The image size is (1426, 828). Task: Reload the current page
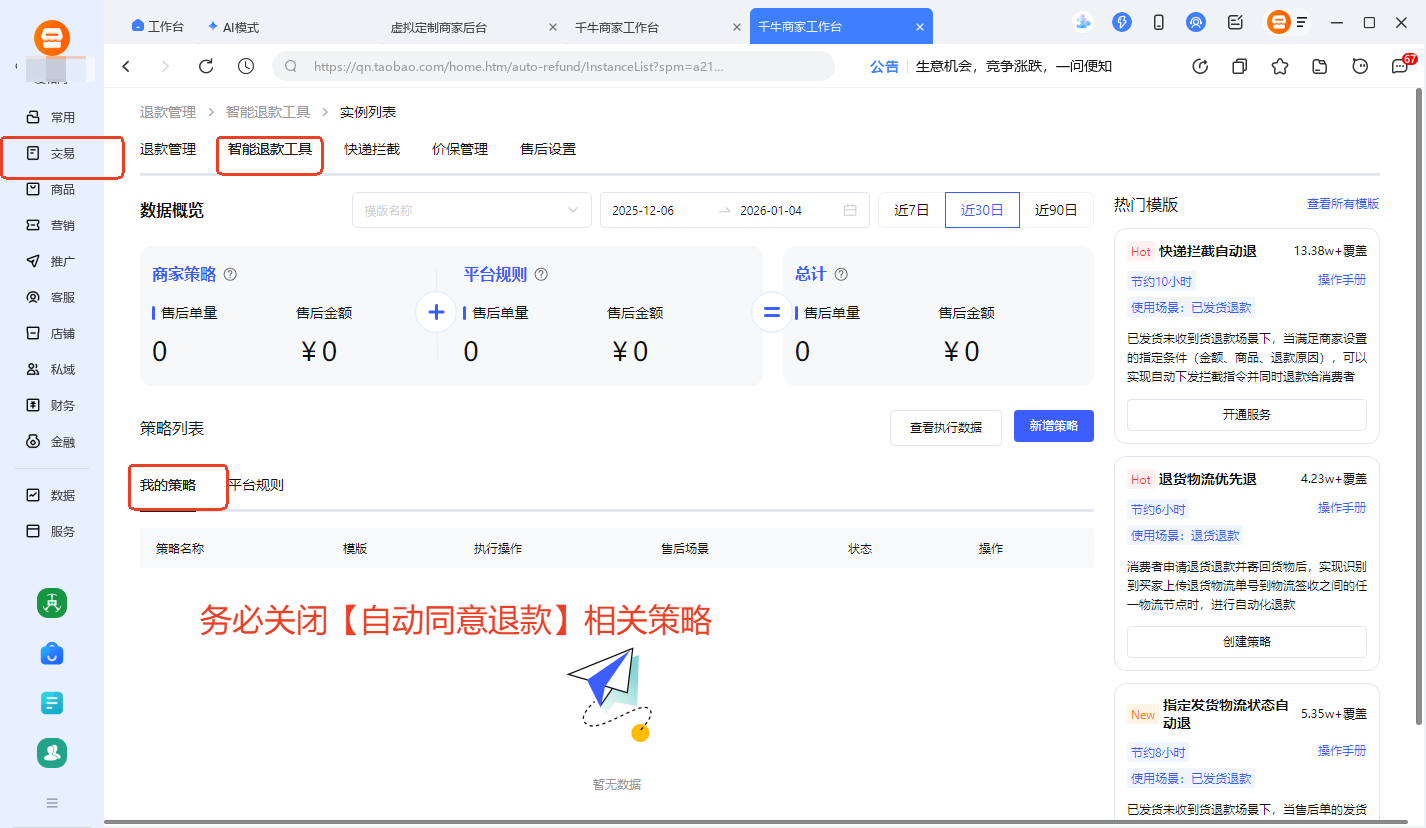(x=206, y=66)
